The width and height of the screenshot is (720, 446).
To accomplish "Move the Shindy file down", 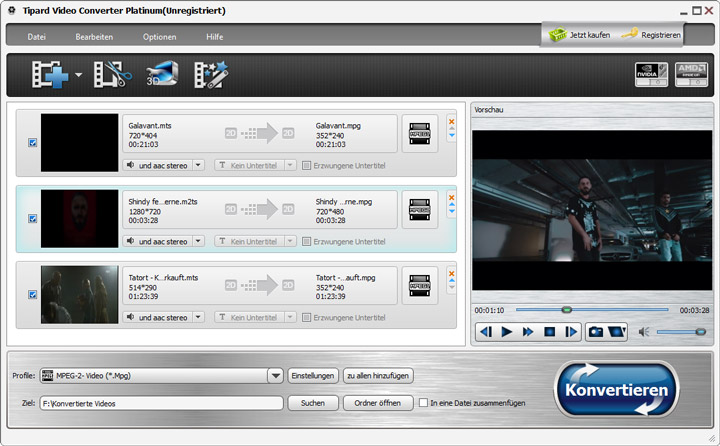I will point(451,211).
